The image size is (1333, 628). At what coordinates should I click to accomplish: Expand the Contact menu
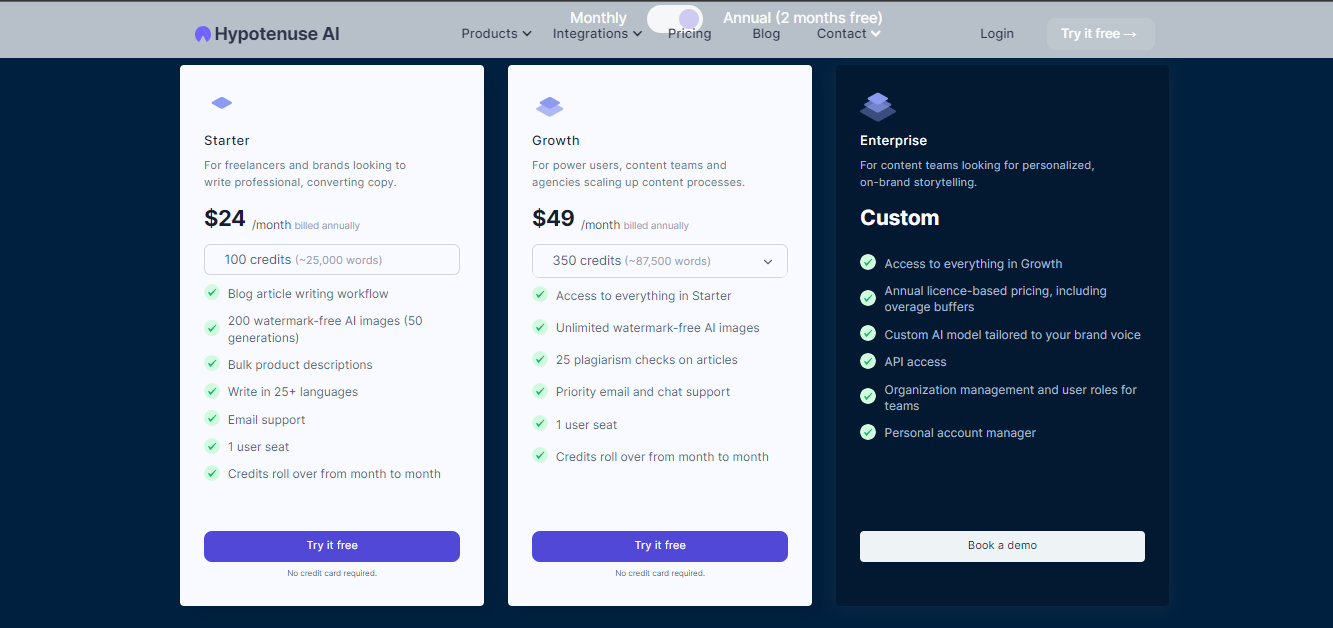tap(849, 34)
